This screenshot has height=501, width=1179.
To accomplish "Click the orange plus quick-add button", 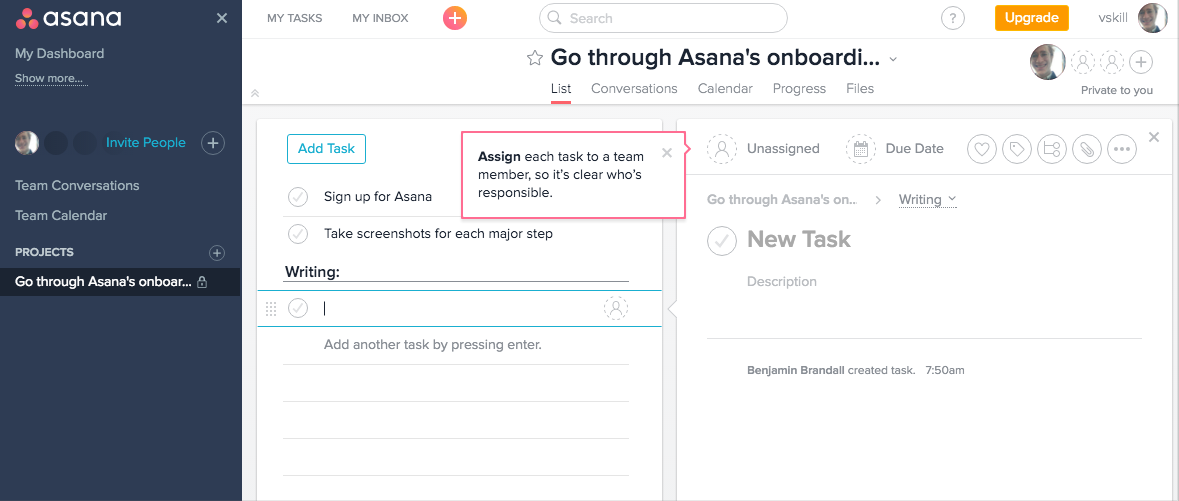I will click(455, 18).
